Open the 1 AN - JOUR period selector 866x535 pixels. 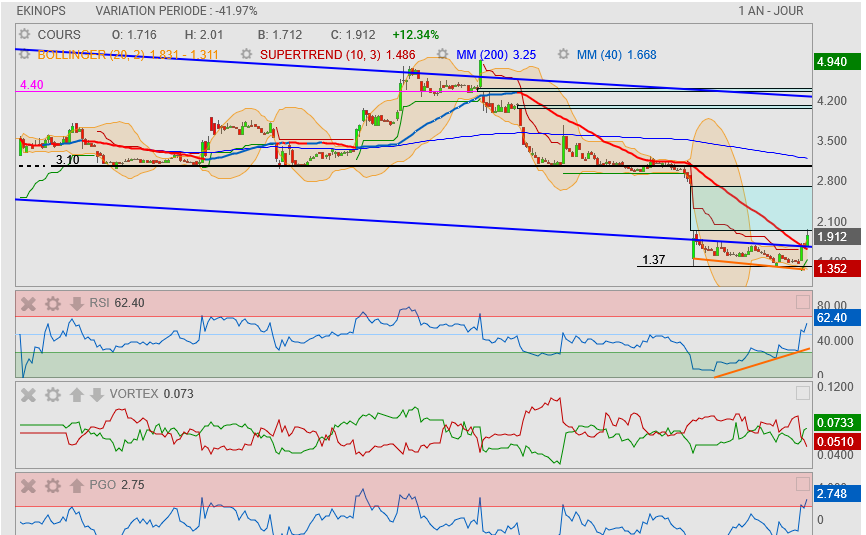(770, 11)
